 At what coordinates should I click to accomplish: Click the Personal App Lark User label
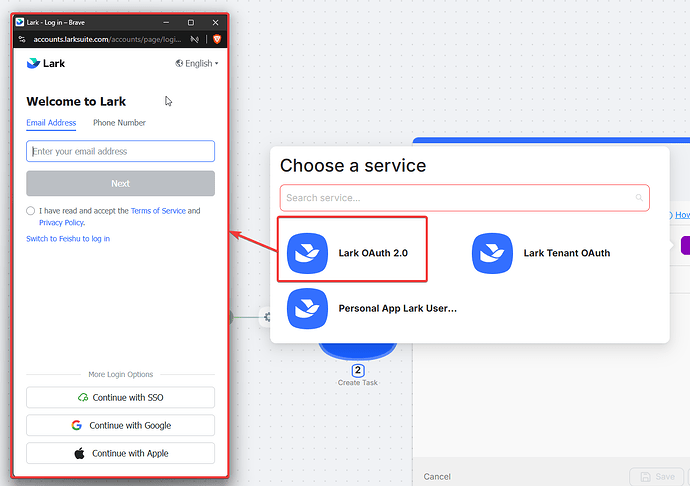(x=398, y=309)
